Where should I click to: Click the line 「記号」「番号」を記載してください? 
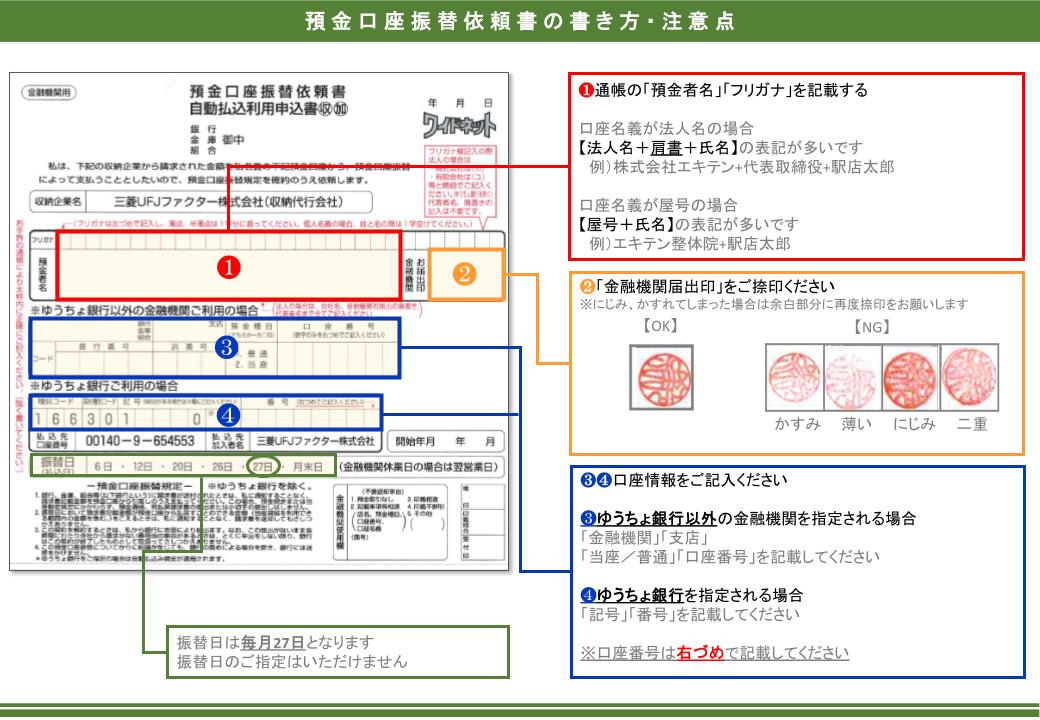(x=690, y=614)
